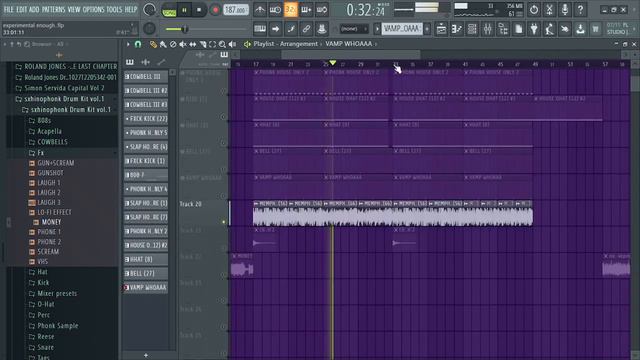
Task: Select the BELL (27) pattern in picker
Action: coord(146,273)
